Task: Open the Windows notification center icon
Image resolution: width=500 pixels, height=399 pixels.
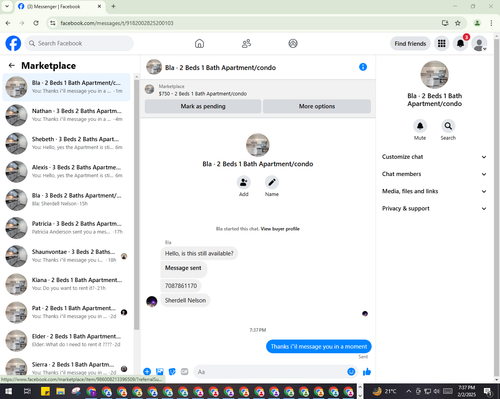Action: tap(488, 391)
